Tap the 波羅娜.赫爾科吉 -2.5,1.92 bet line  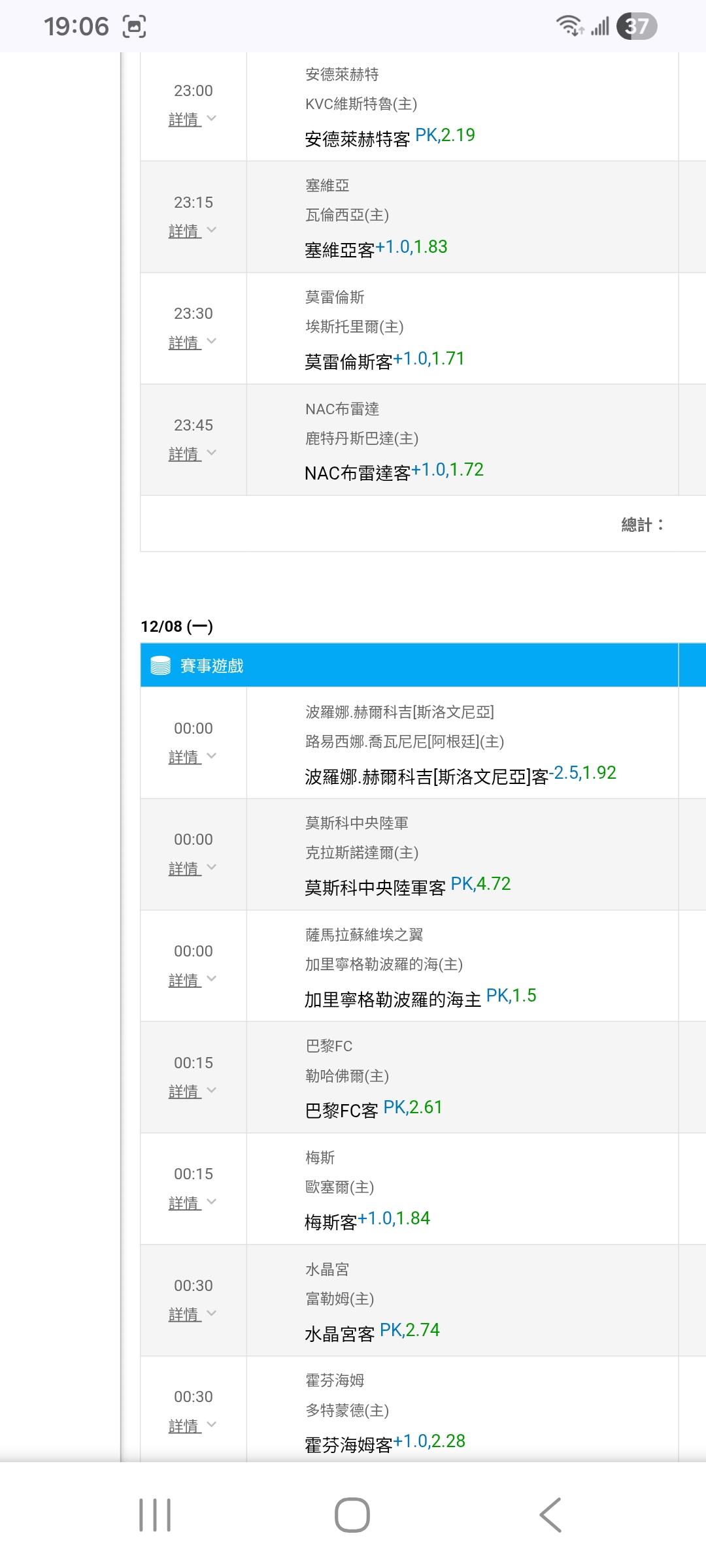tap(460, 775)
